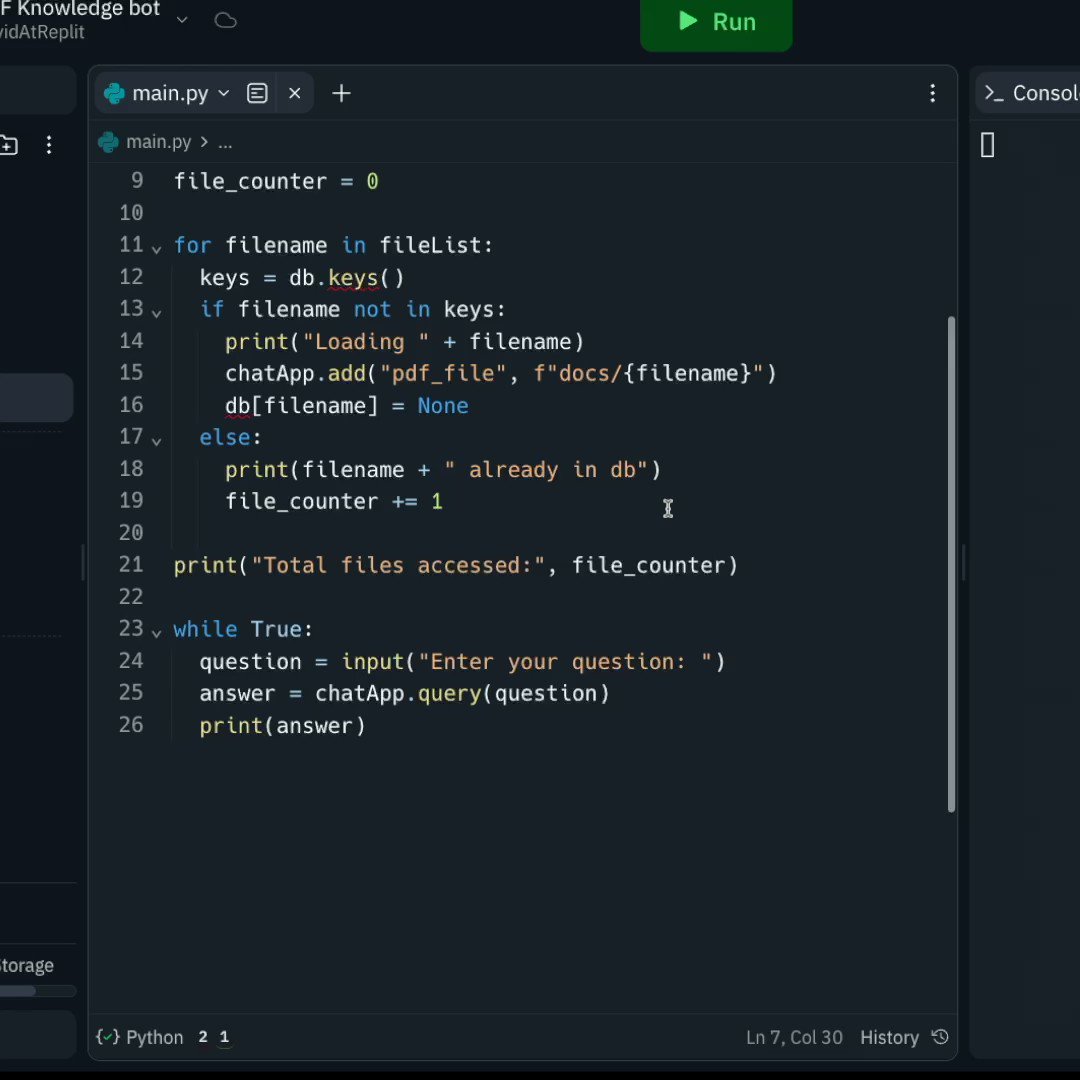The image size is (1080, 1080).
Task: Run the Repl with the green Run button
Action: (716, 22)
